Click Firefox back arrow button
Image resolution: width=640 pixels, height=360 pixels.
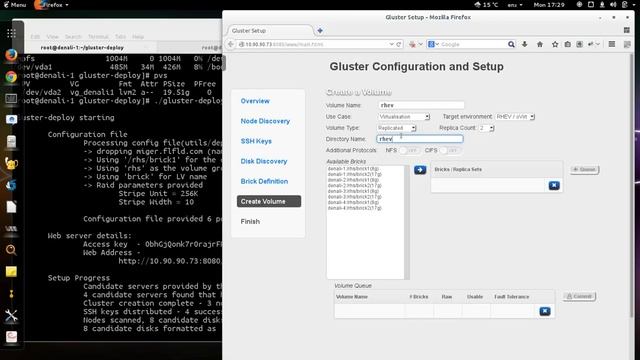click(231, 44)
